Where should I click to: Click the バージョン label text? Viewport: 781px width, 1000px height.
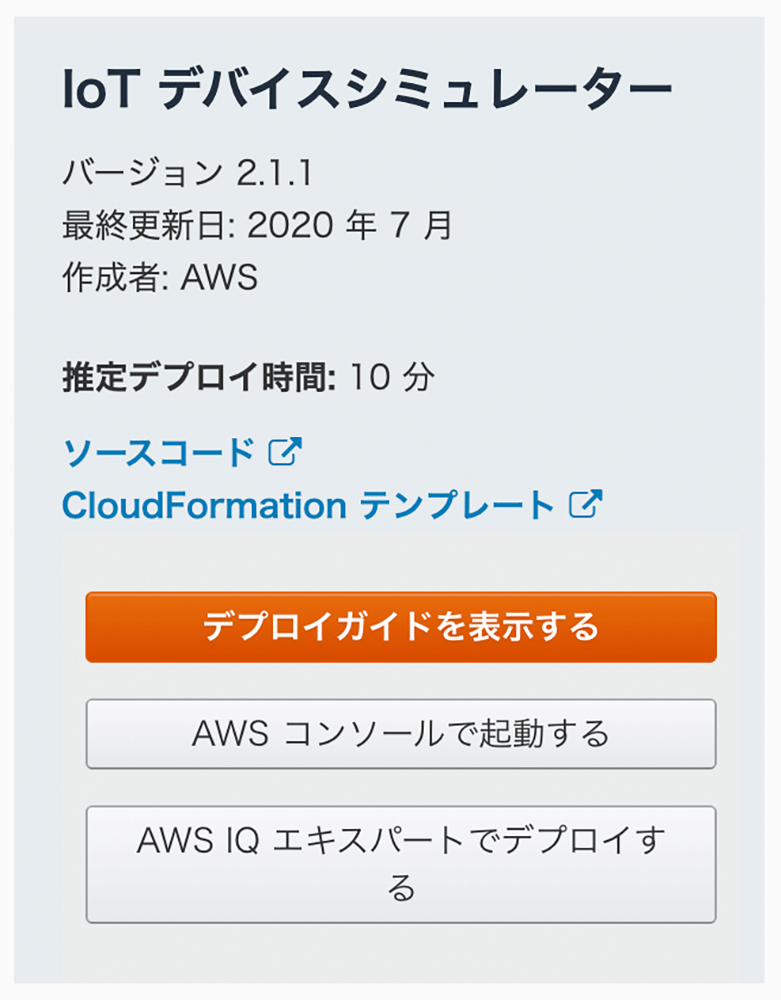[x=142, y=173]
